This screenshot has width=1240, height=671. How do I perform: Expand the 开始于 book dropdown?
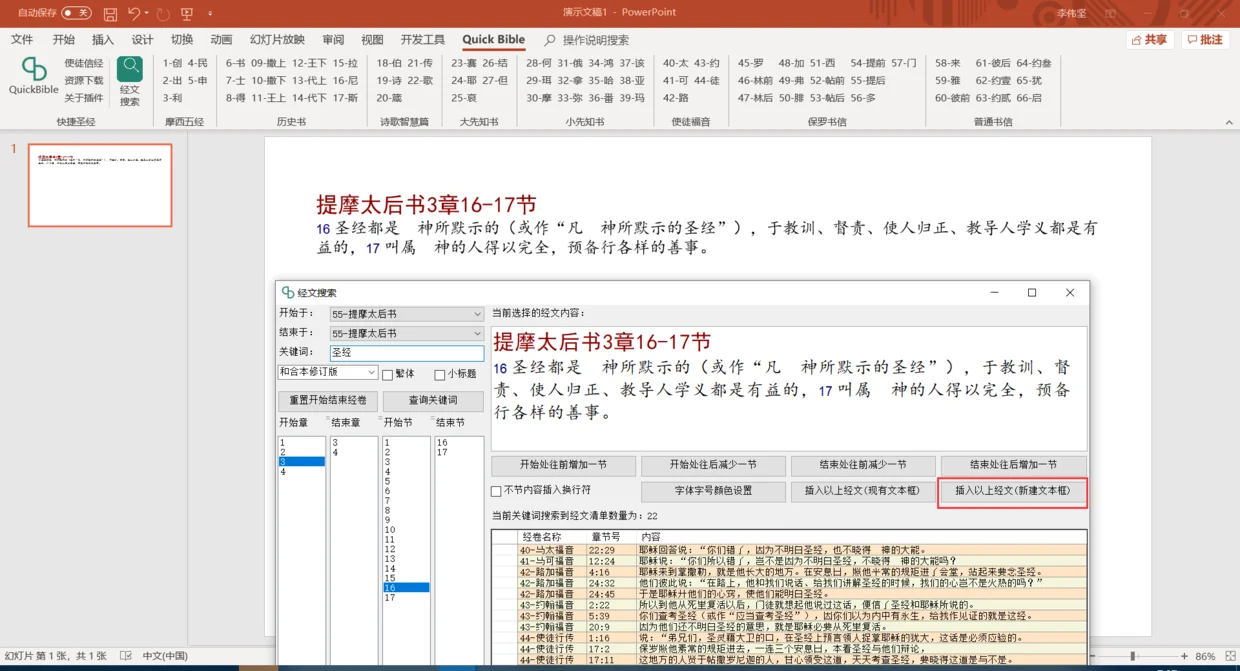pyautogui.click(x=477, y=314)
